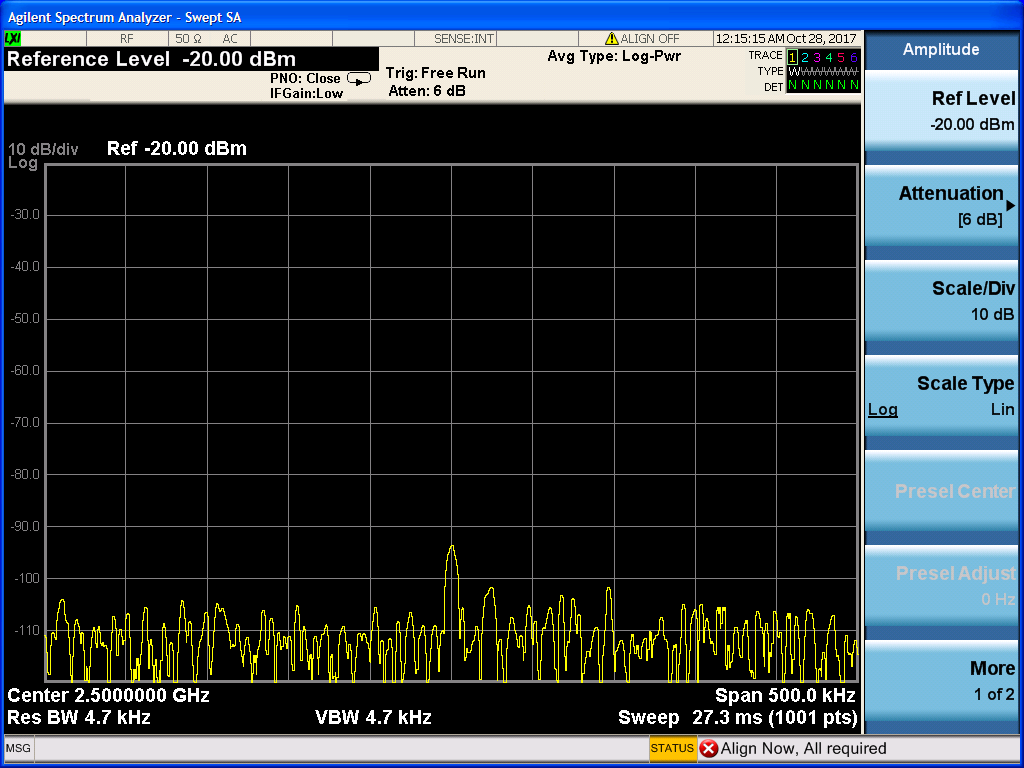Screen dimensions: 1024x768
Task: Click the red error icon beside Align Now
Action: [x=709, y=748]
